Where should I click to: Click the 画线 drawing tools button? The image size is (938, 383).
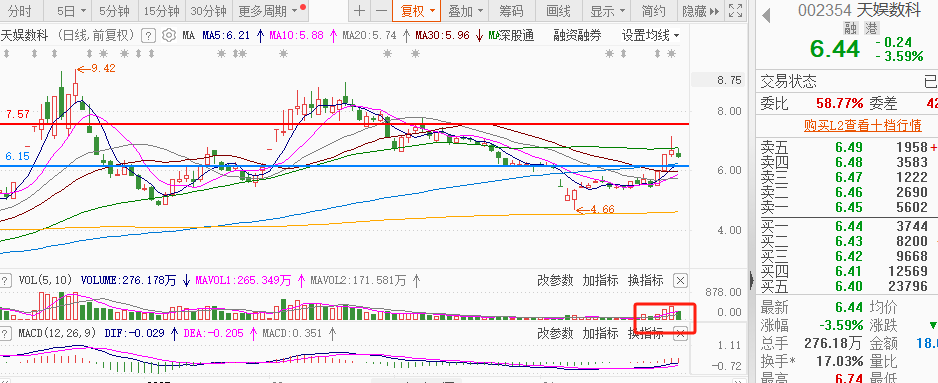[558, 11]
